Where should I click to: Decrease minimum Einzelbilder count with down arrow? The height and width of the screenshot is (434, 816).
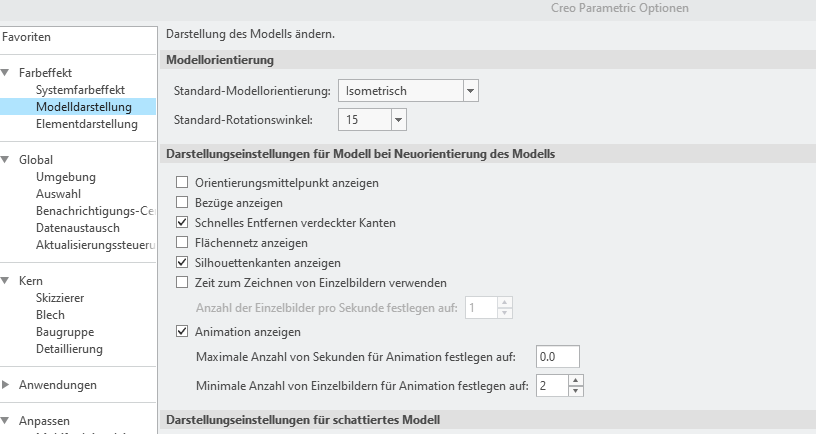point(576,391)
